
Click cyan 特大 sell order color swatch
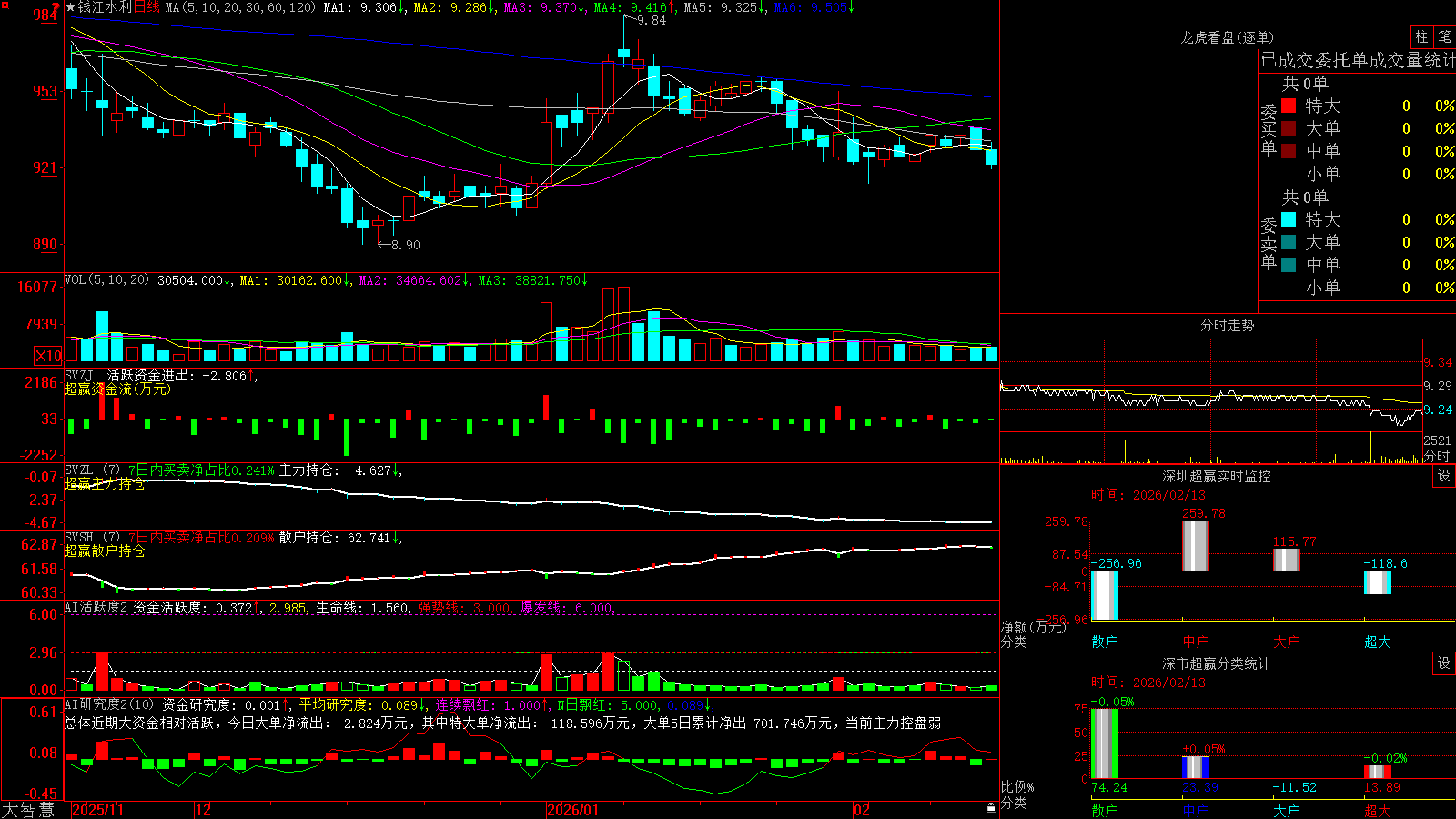[1289, 219]
